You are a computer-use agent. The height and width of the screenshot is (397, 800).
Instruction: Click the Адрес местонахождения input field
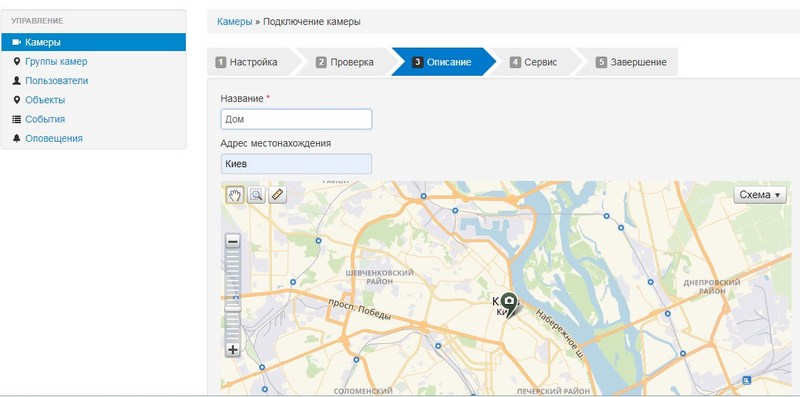(x=296, y=164)
